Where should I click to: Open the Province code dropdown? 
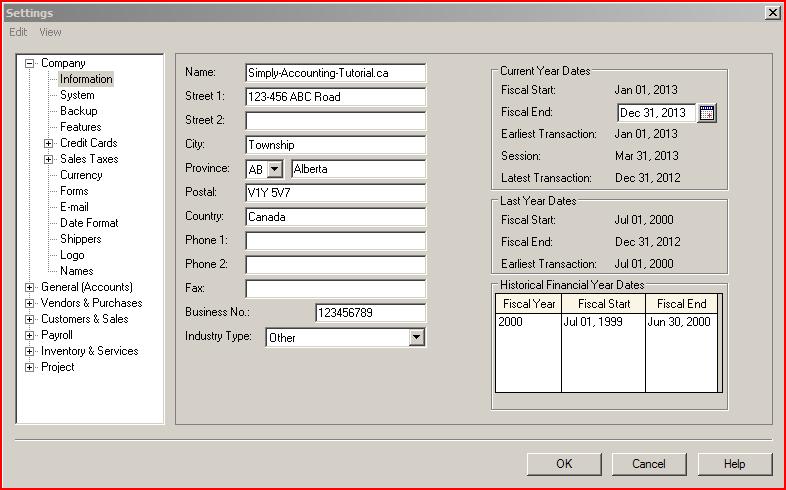pos(275,169)
